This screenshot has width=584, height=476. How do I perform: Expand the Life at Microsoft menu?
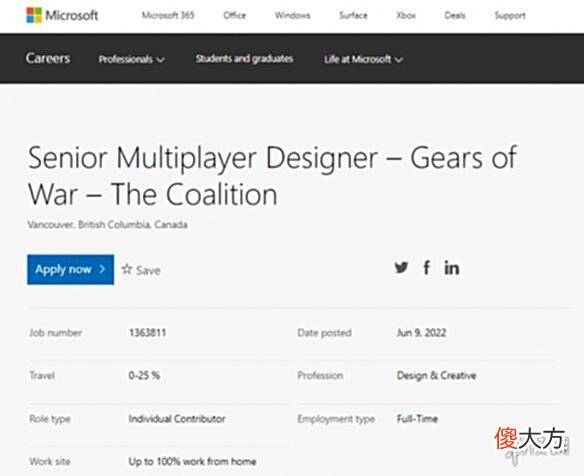point(363,59)
